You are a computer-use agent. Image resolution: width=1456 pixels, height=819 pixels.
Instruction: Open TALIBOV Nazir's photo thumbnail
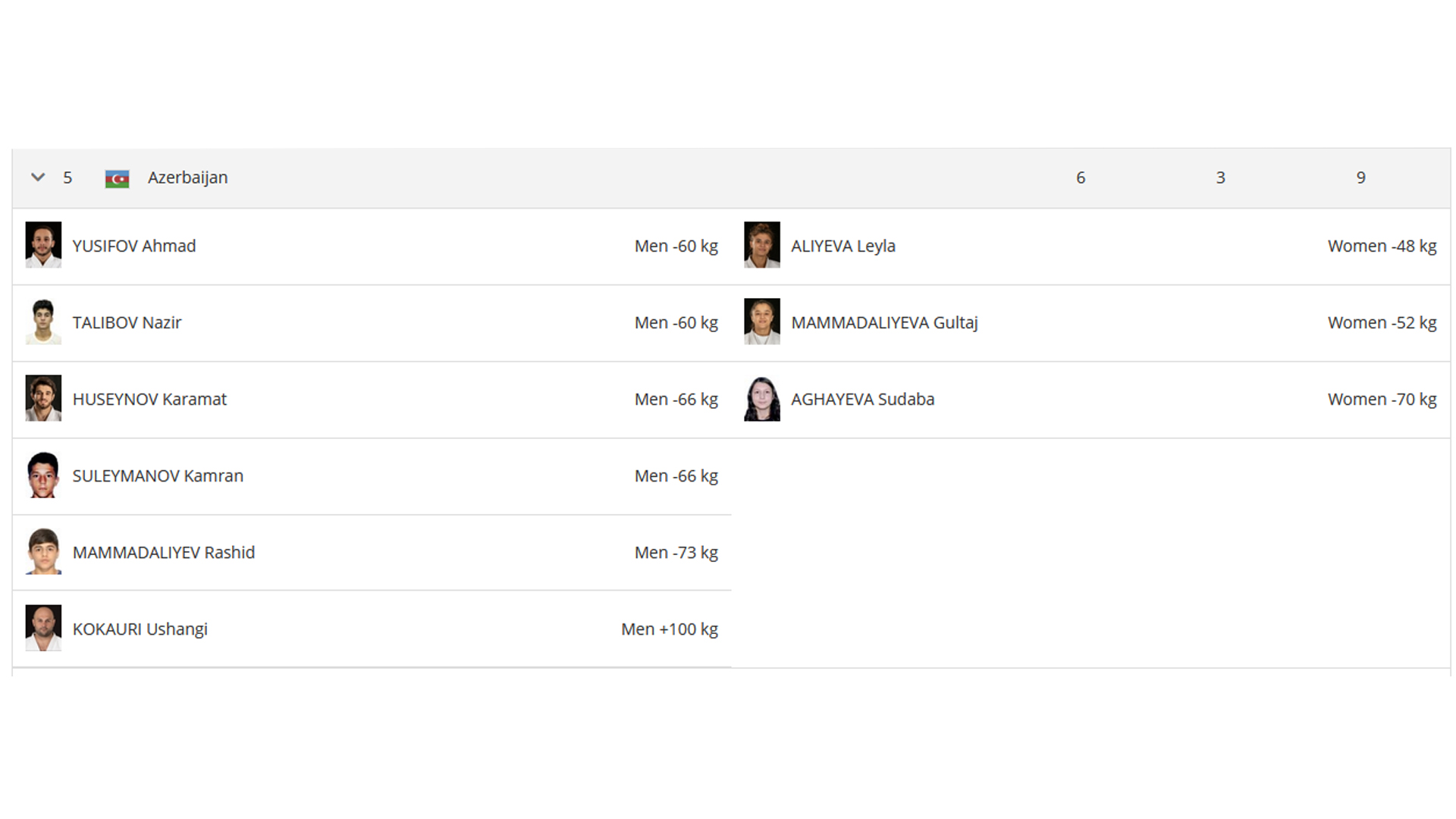click(43, 322)
